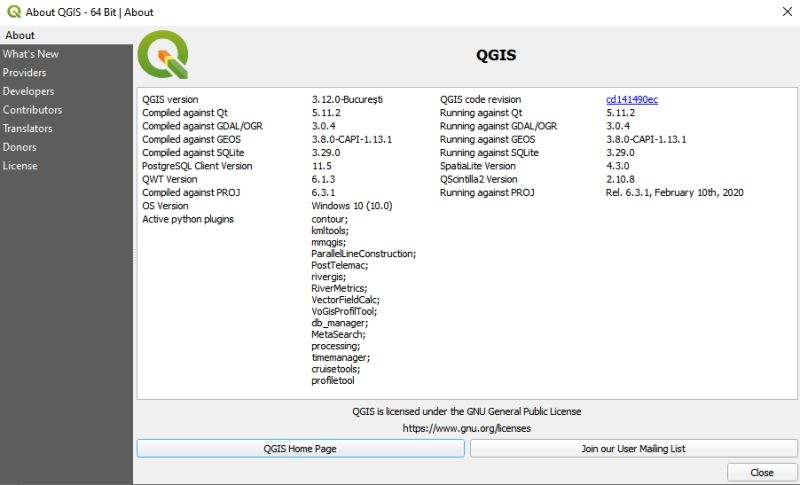Click Compiled against GEOS label
The image size is (800, 485).
(x=191, y=139)
